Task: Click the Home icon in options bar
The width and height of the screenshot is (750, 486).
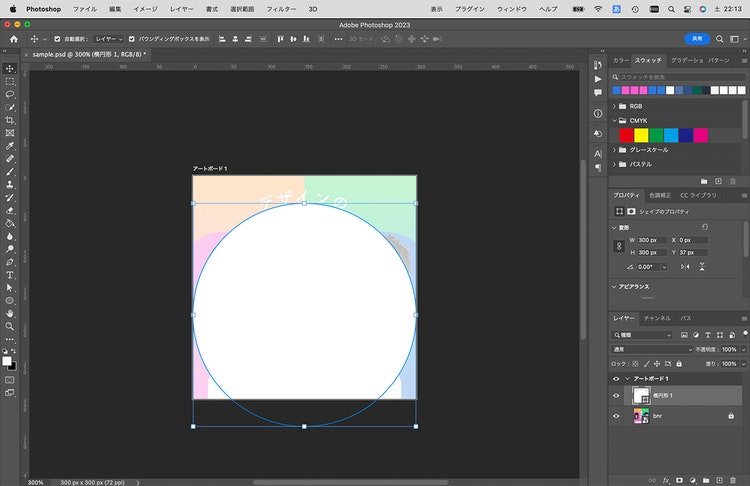Action: (14, 39)
